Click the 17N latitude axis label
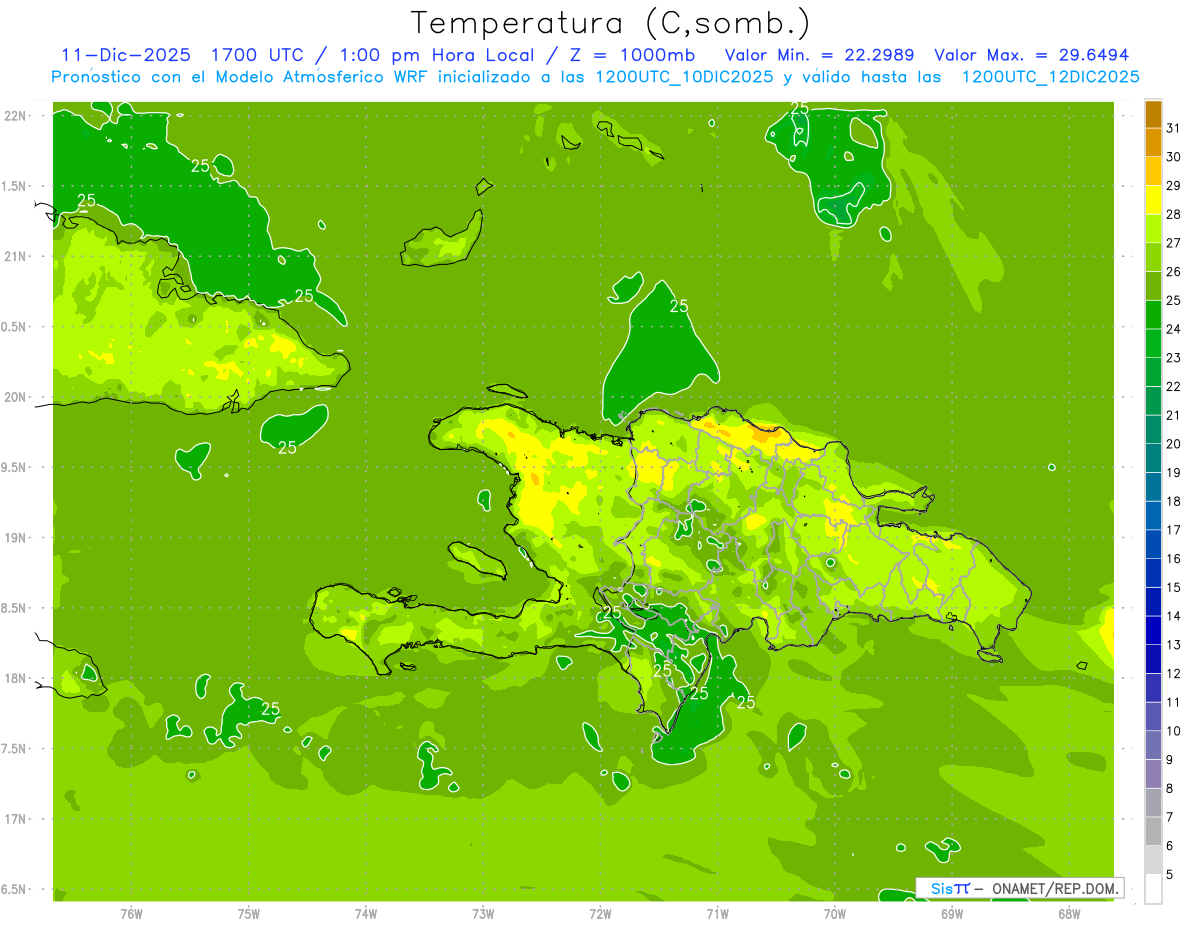Viewport: 1200px width, 927px height. [x=15, y=820]
